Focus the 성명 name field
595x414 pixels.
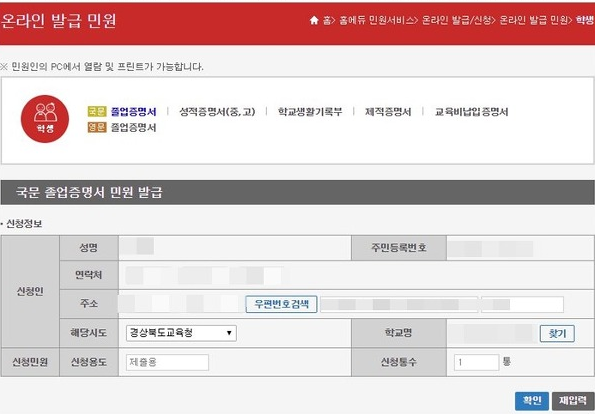point(235,248)
